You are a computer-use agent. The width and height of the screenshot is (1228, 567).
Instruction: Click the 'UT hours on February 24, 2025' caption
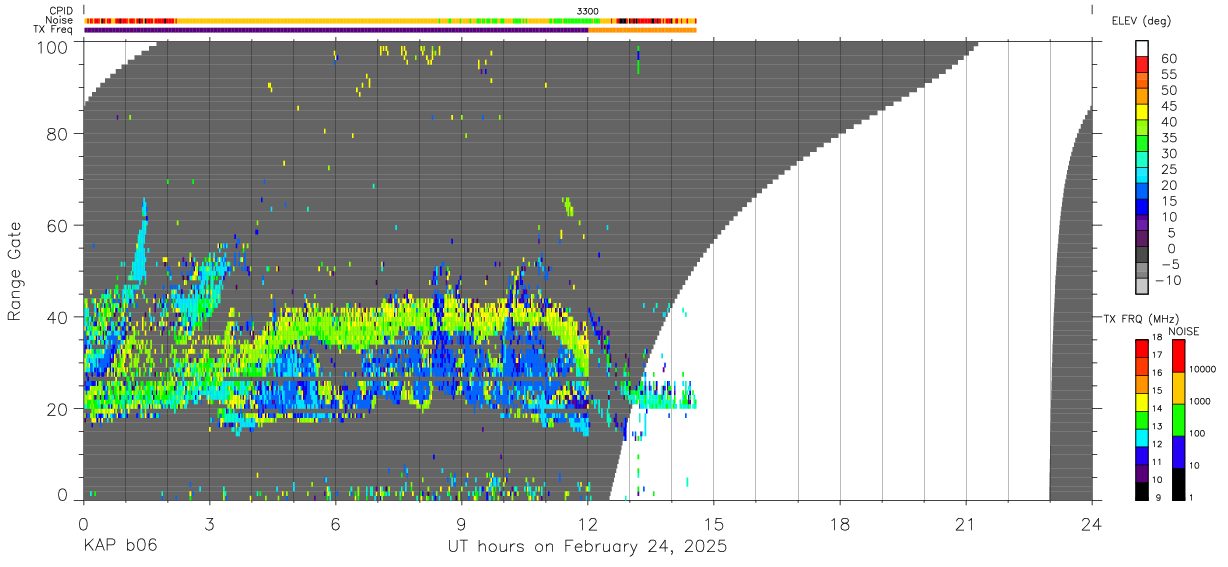pos(587,547)
